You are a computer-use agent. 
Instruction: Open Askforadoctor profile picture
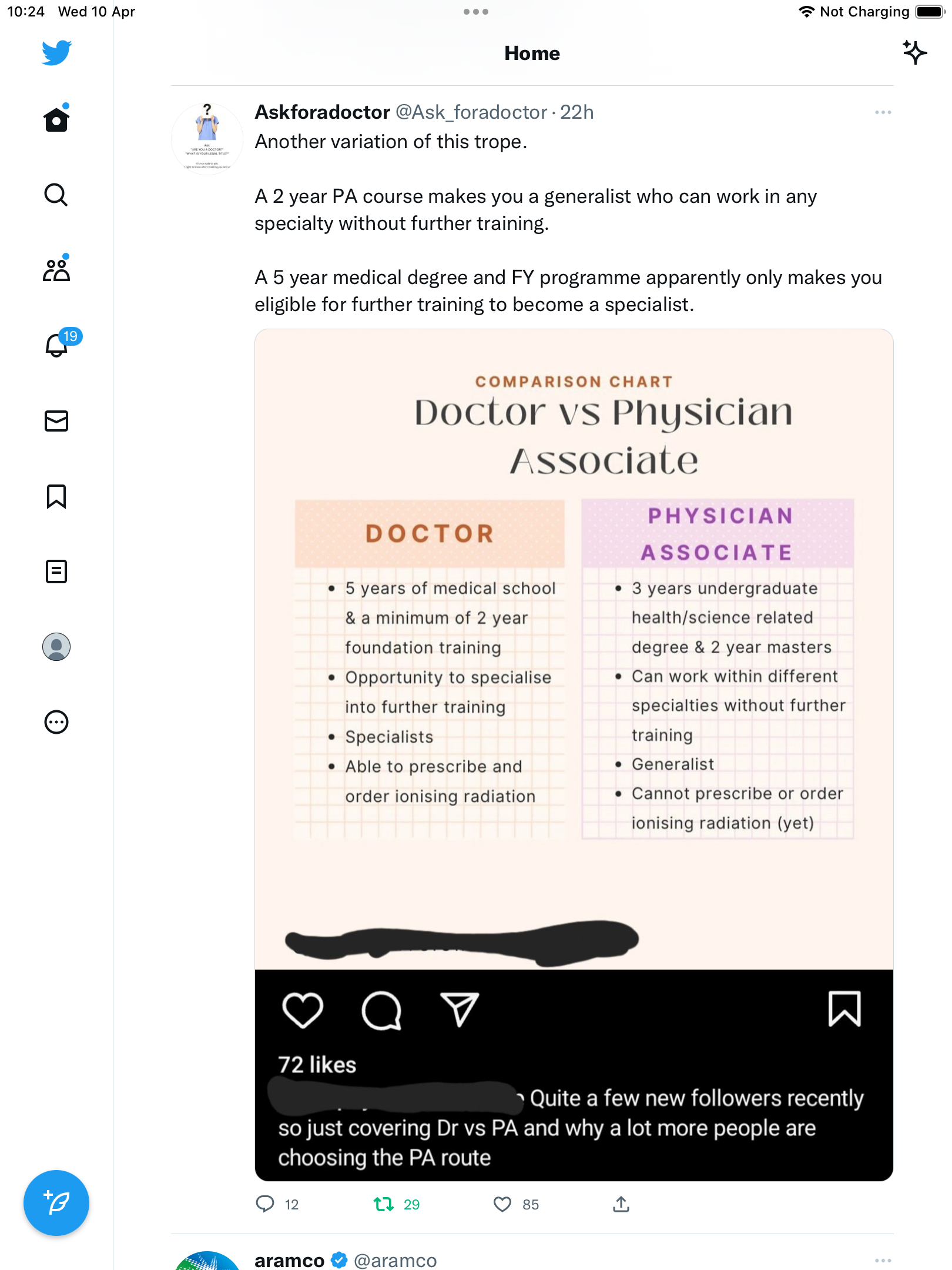207,139
